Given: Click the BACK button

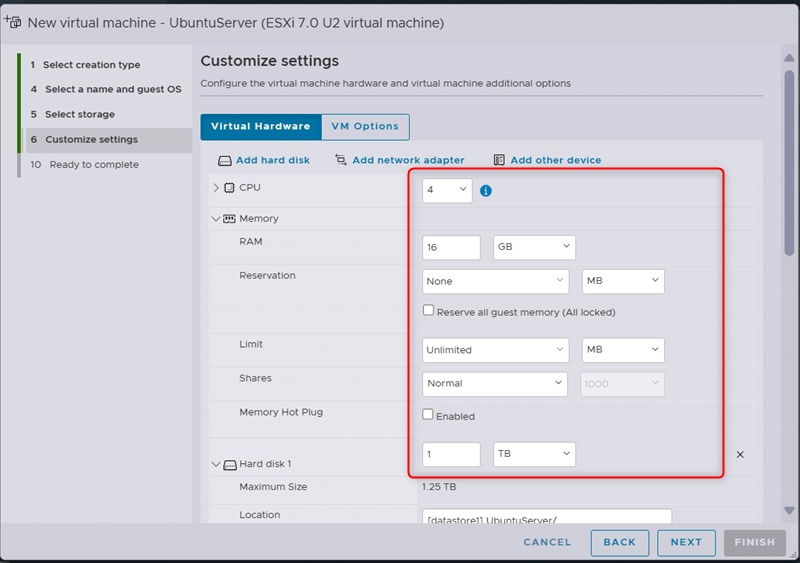Looking at the screenshot, I should pyautogui.click(x=620, y=543).
